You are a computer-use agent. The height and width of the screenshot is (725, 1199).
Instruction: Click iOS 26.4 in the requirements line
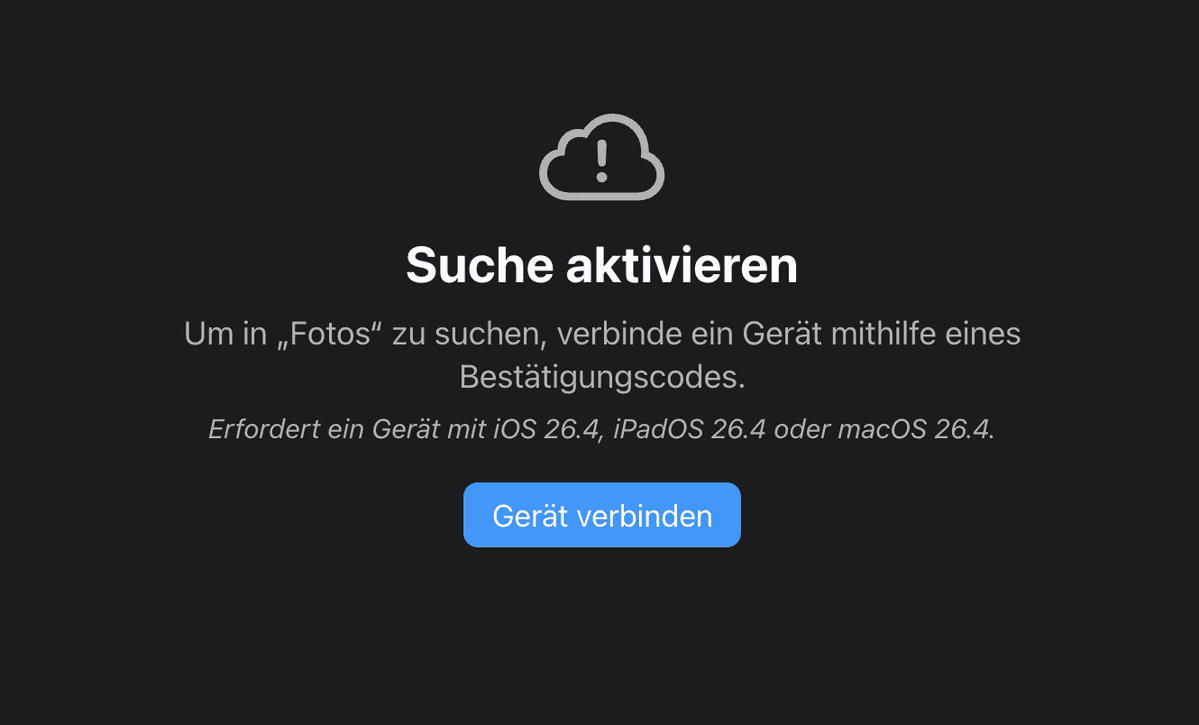[x=548, y=429]
